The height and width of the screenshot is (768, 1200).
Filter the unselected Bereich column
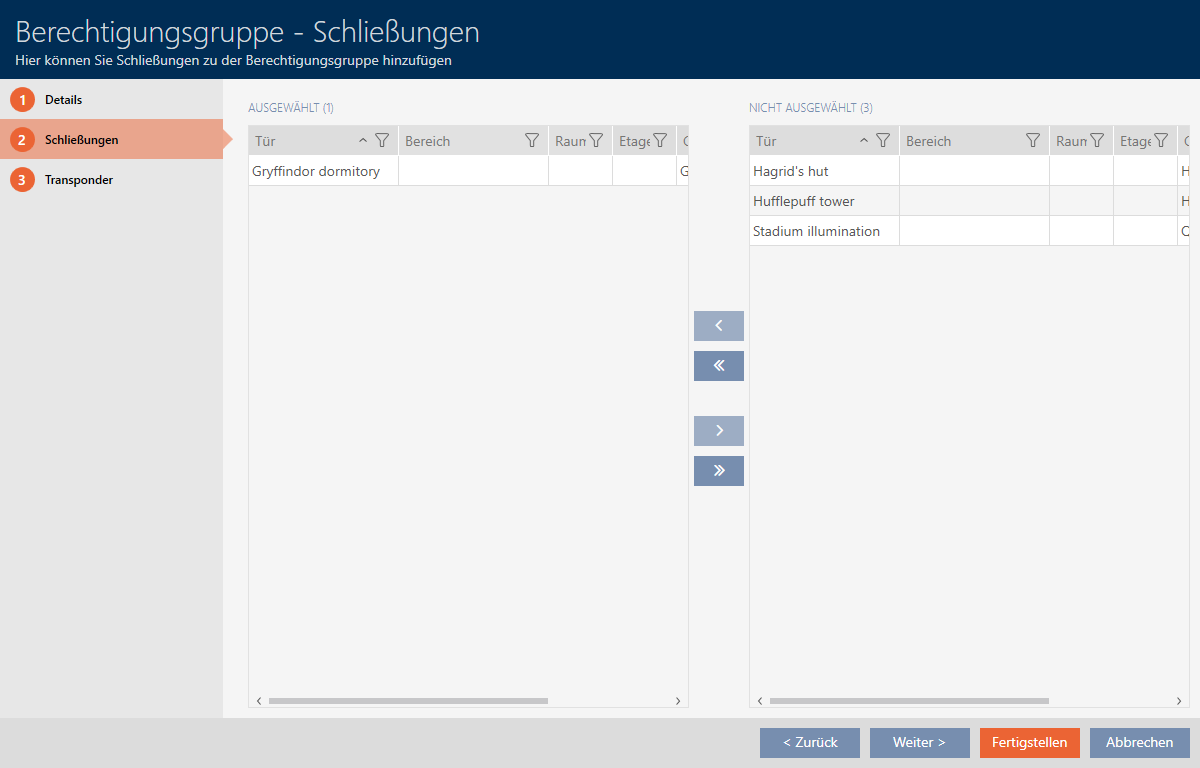coord(1033,141)
